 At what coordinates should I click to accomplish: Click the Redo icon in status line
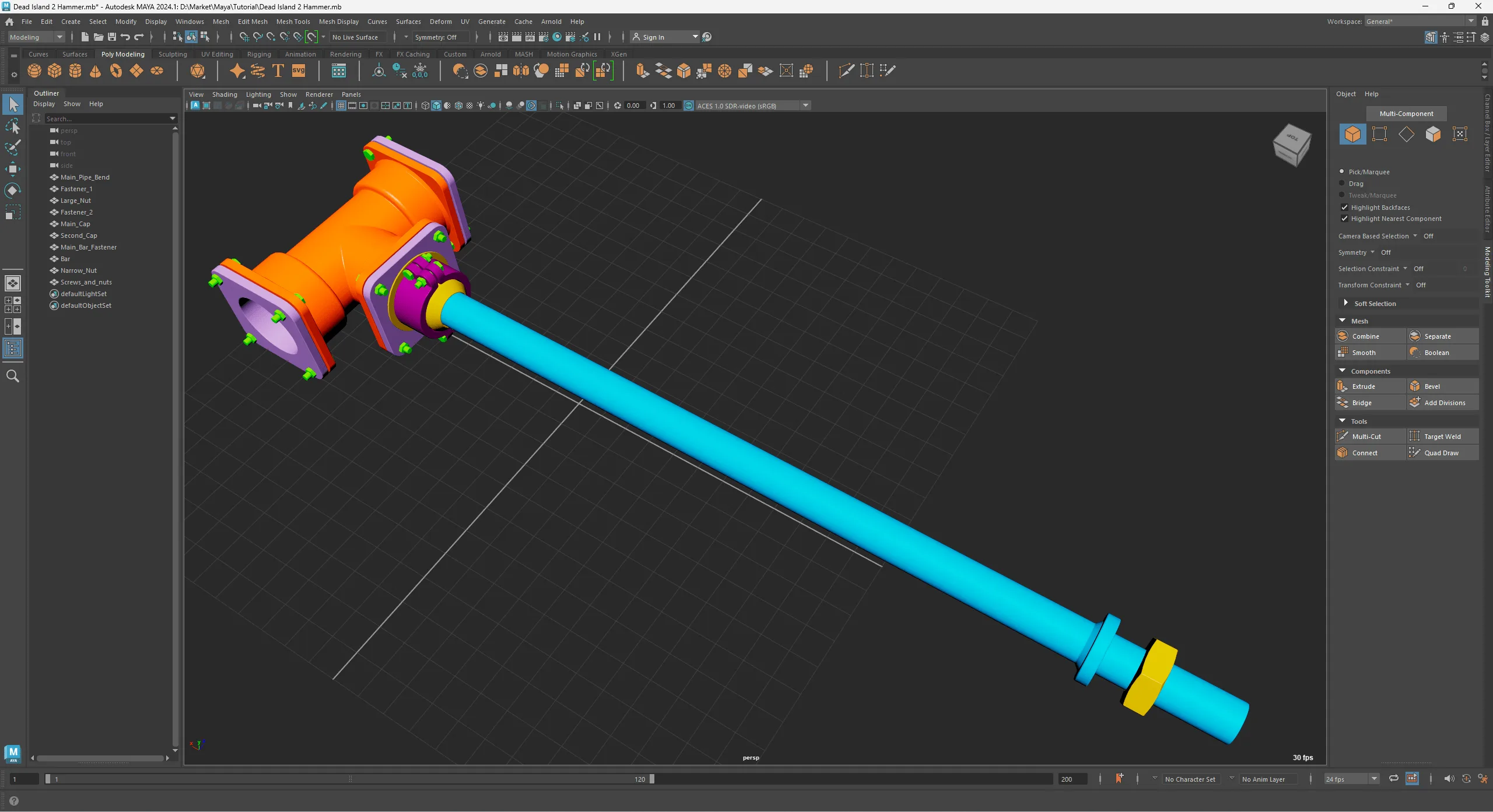pos(139,37)
